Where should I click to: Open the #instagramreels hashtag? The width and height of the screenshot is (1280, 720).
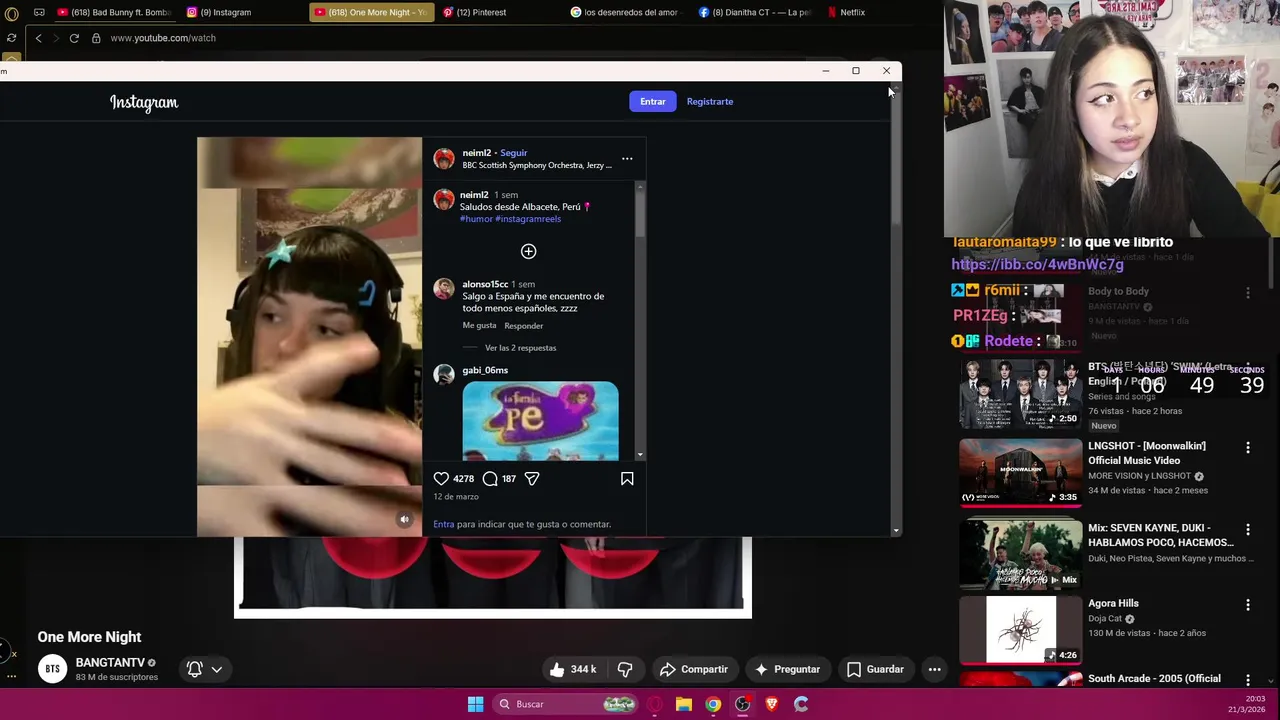[528, 219]
